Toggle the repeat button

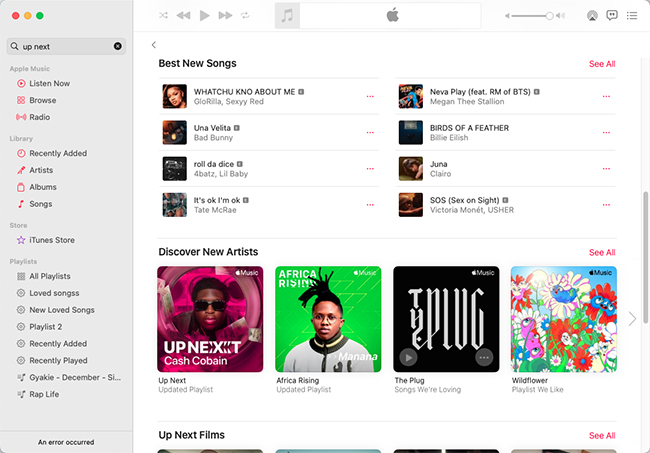(x=245, y=16)
